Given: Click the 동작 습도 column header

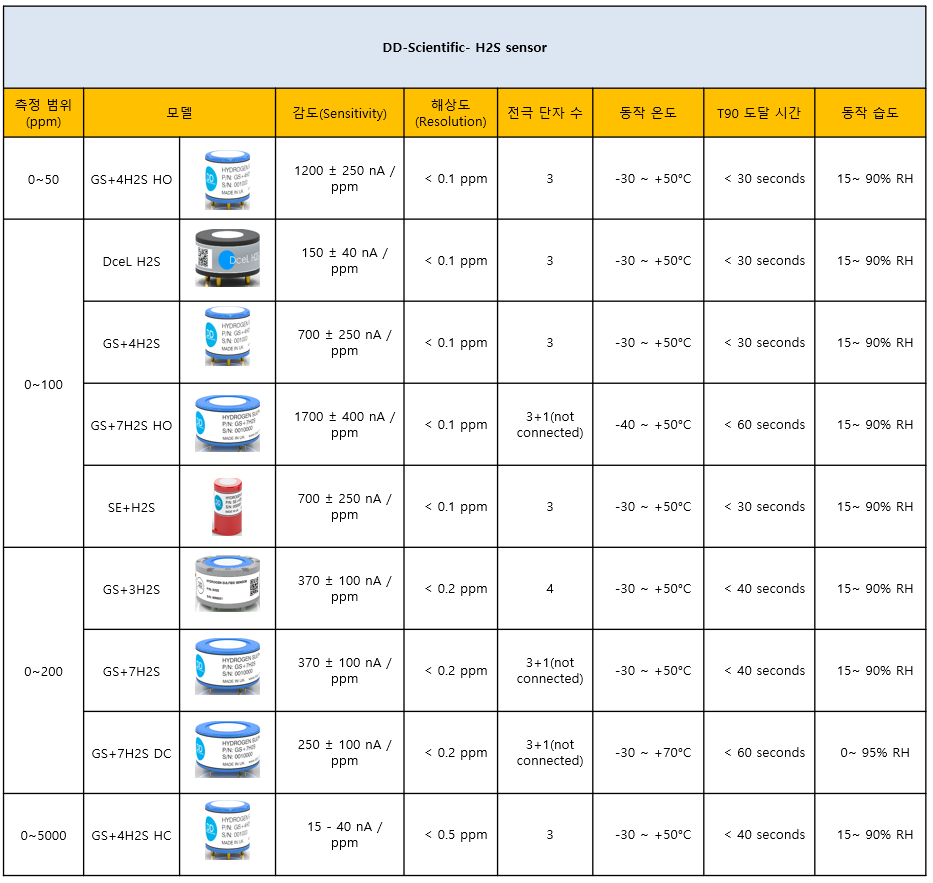Looking at the screenshot, I should click(x=870, y=113).
